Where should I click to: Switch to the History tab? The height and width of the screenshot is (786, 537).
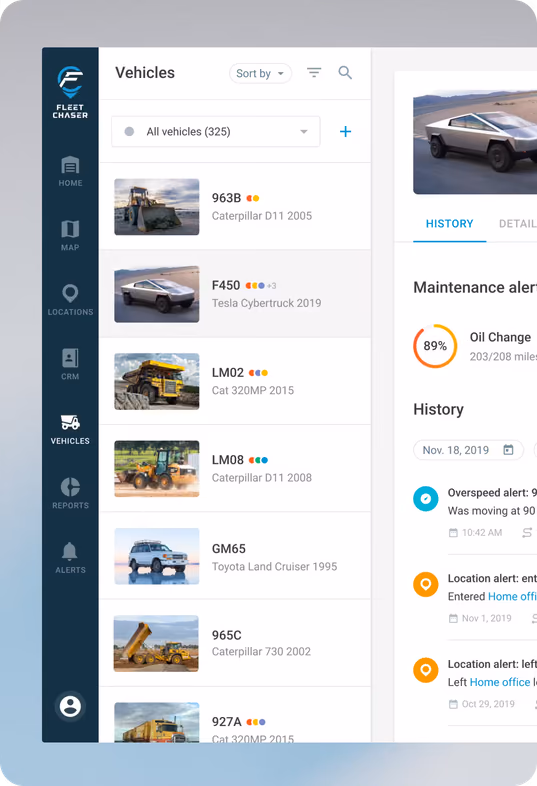pos(449,224)
